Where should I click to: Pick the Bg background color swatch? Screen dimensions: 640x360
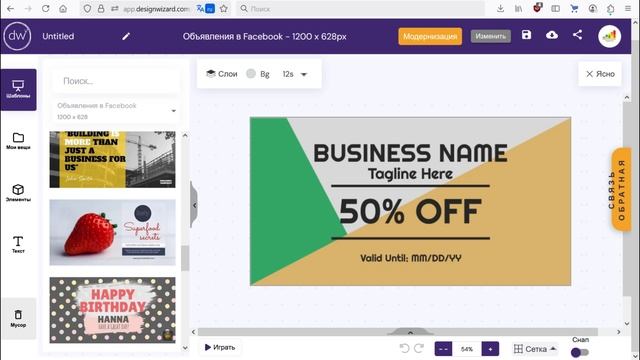point(251,73)
